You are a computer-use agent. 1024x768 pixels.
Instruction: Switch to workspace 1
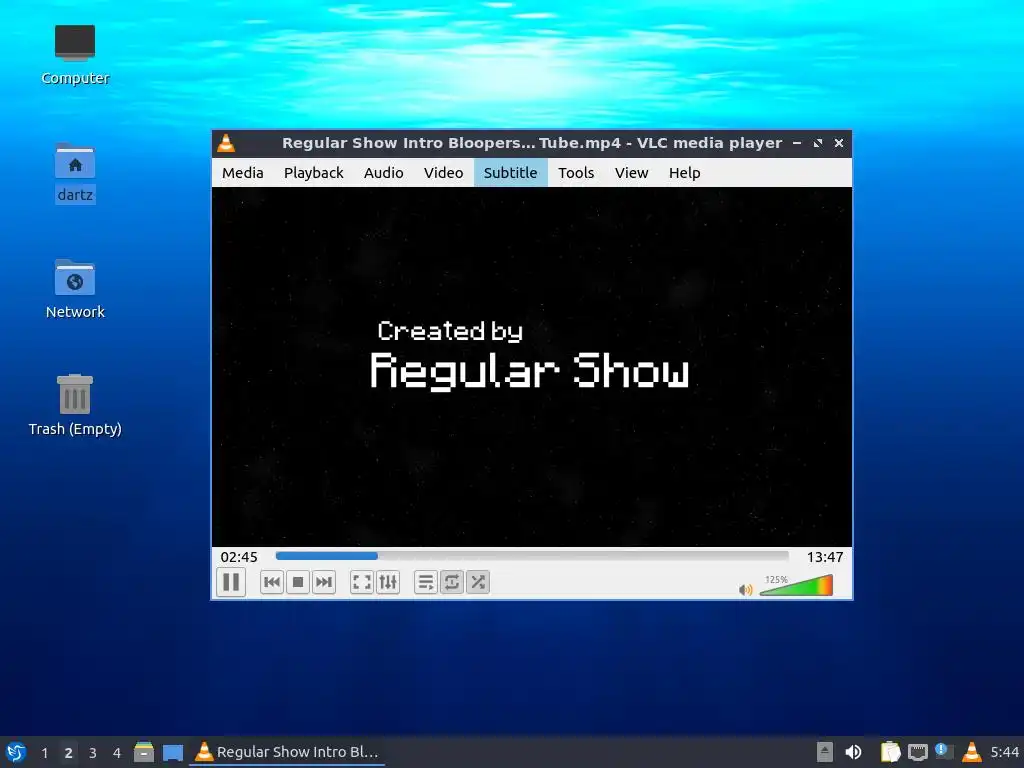44,752
